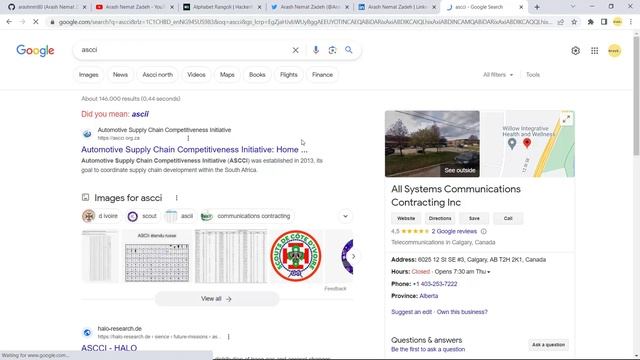
Task: Close the Alphabet Rangoli HackerRank tab
Action: (259, 7)
